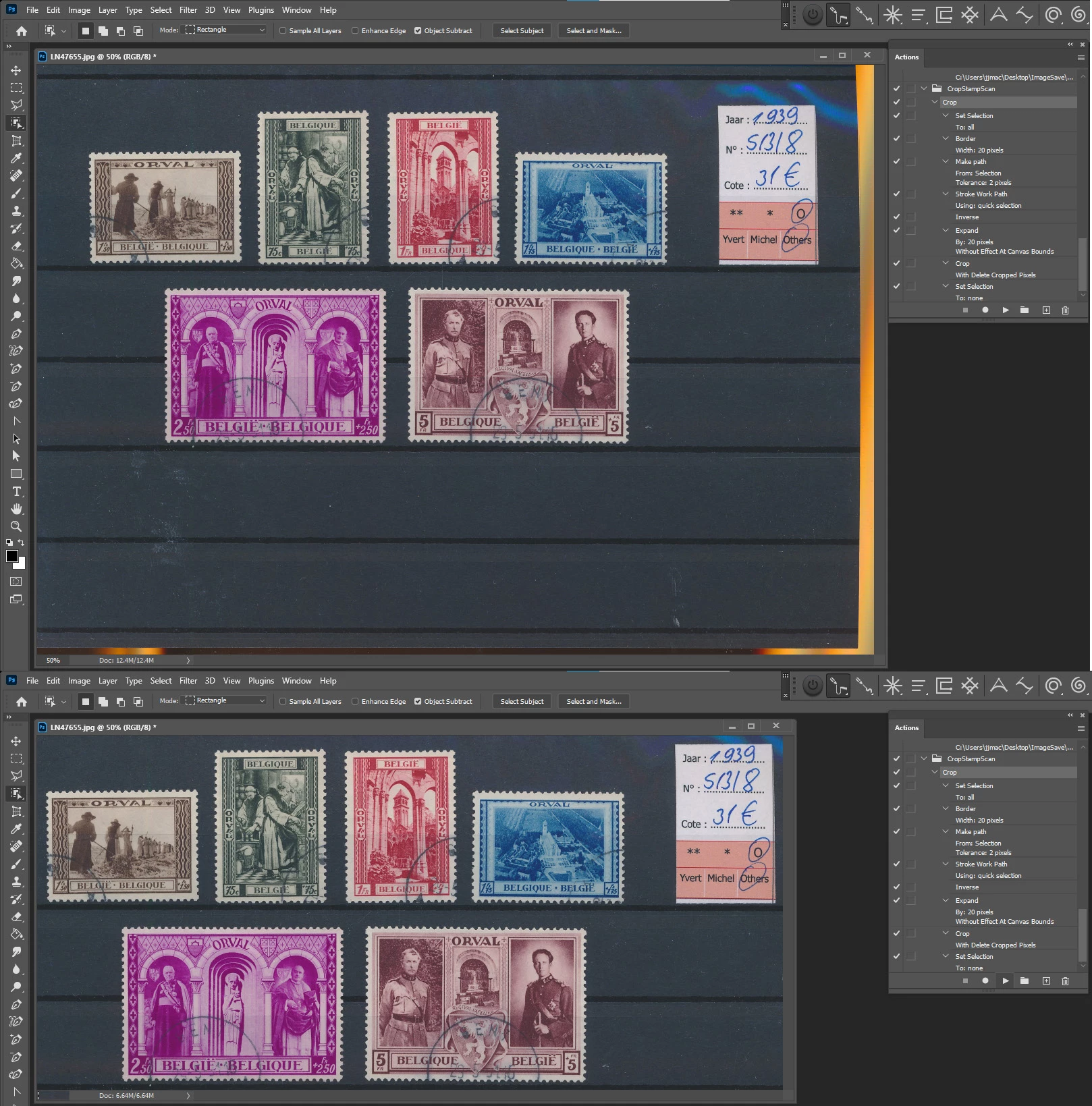This screenshot has height=1106, width=1092.
Task: Collapse the CropStampScan set in upper Actions panel
Action: 924,88
